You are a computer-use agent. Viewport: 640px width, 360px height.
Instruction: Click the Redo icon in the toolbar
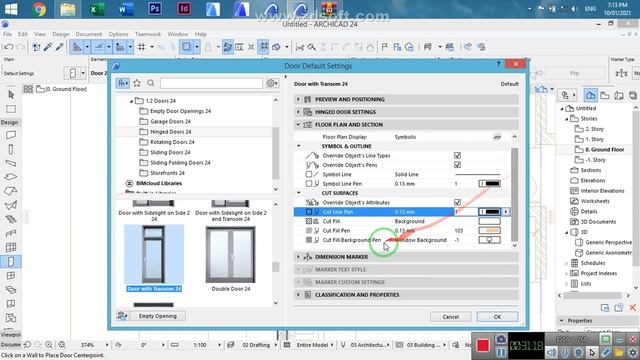click(x=20, y=47)
